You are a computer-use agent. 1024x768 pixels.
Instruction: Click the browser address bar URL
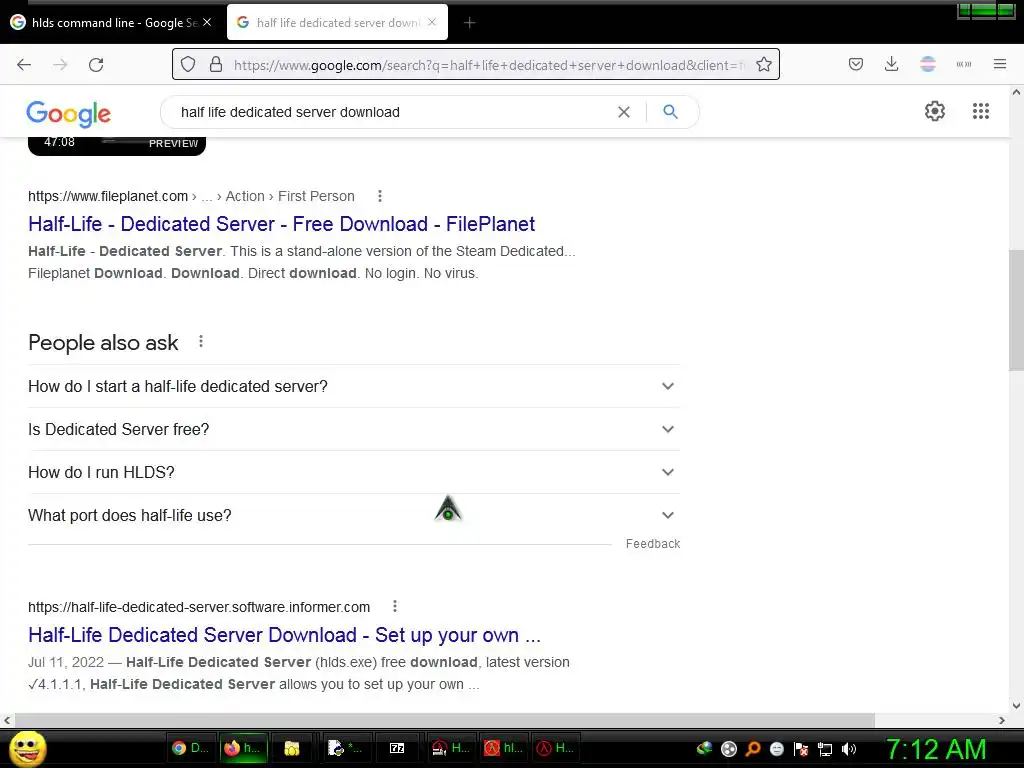(x=490, y=65)
